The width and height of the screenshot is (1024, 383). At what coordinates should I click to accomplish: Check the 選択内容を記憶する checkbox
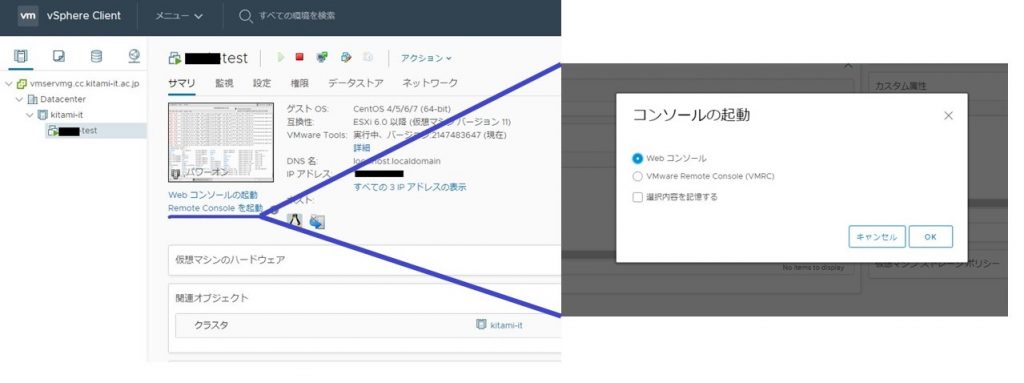[x=637, y=197]
